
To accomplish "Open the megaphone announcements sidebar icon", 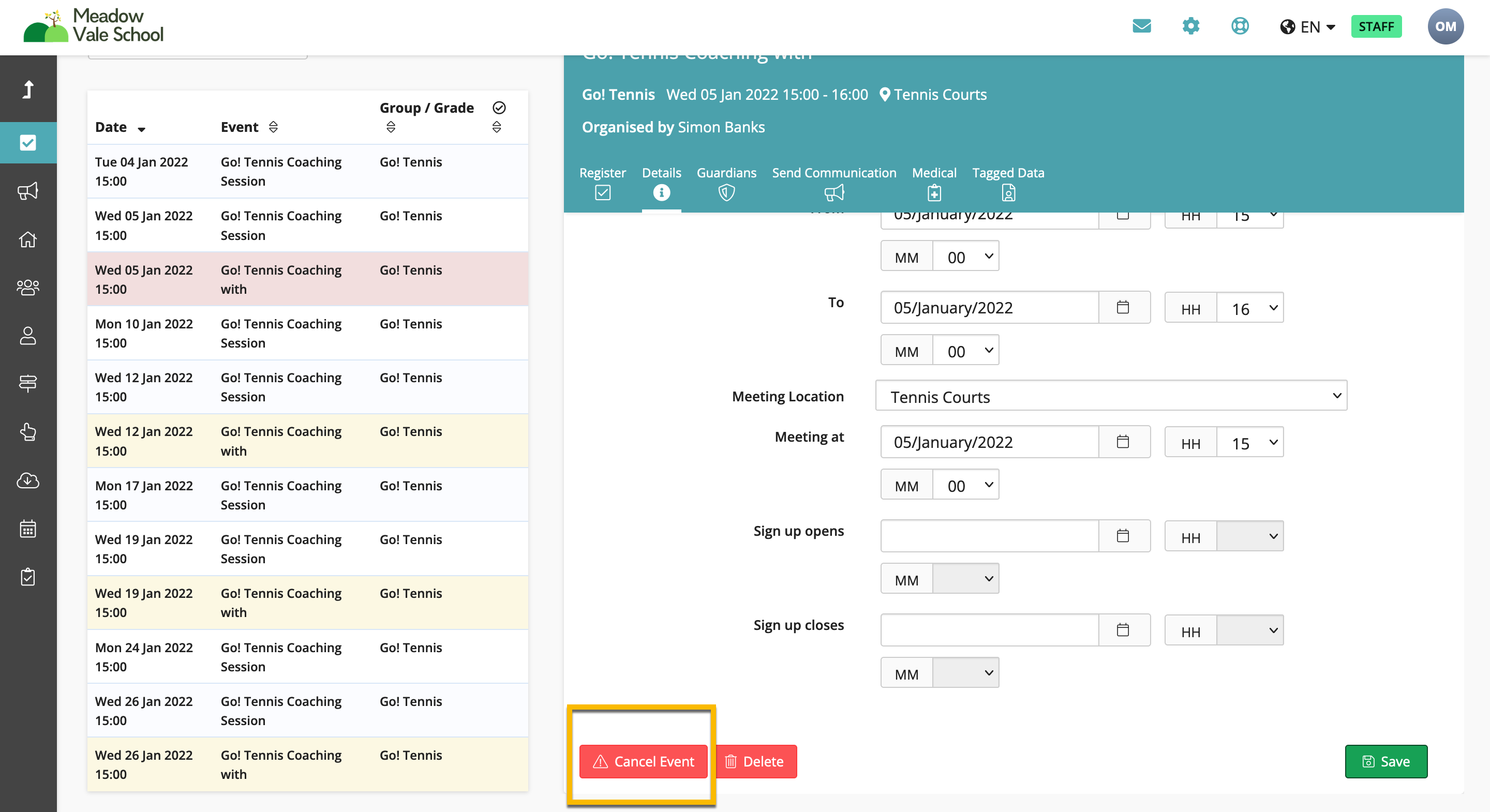I will 28,191.
